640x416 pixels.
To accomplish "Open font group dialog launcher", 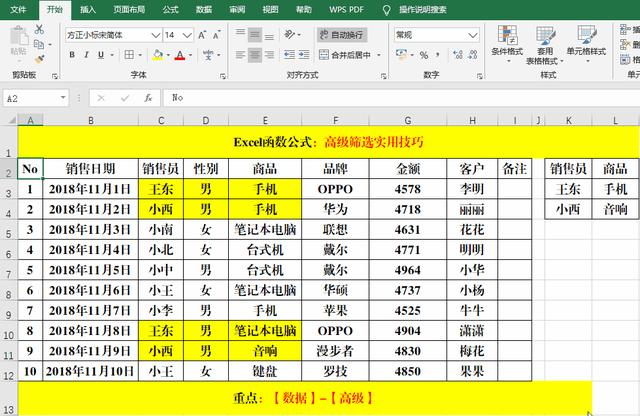I will (x=223, y=76).
